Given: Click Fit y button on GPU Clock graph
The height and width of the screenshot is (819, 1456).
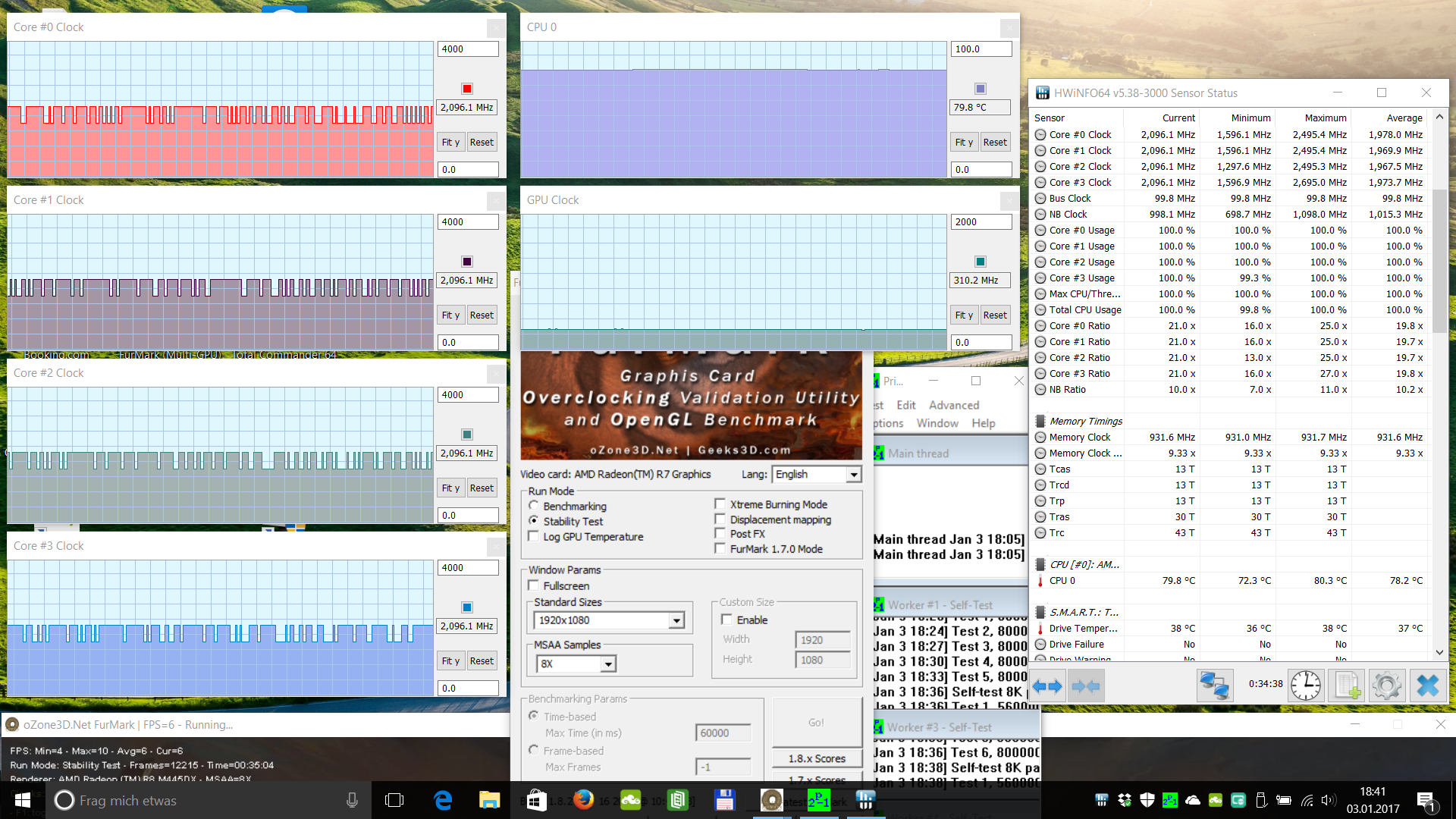Looking at the screenshot, I should pos(964,315).
